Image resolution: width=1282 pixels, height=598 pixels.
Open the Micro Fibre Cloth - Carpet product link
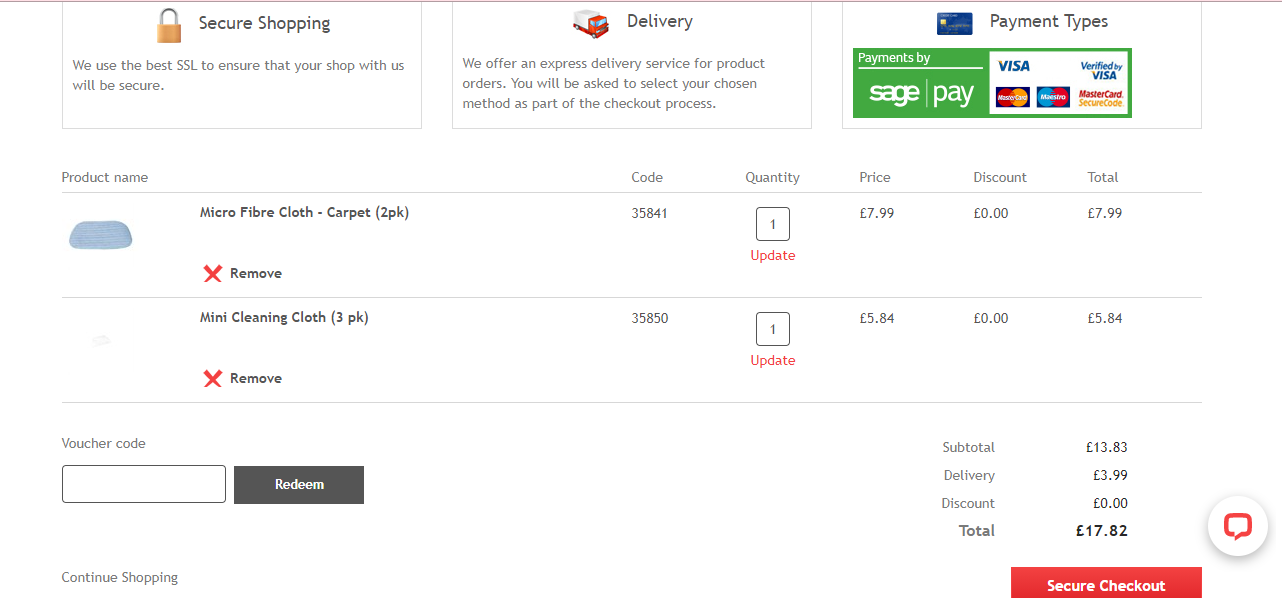coord(304,212)
